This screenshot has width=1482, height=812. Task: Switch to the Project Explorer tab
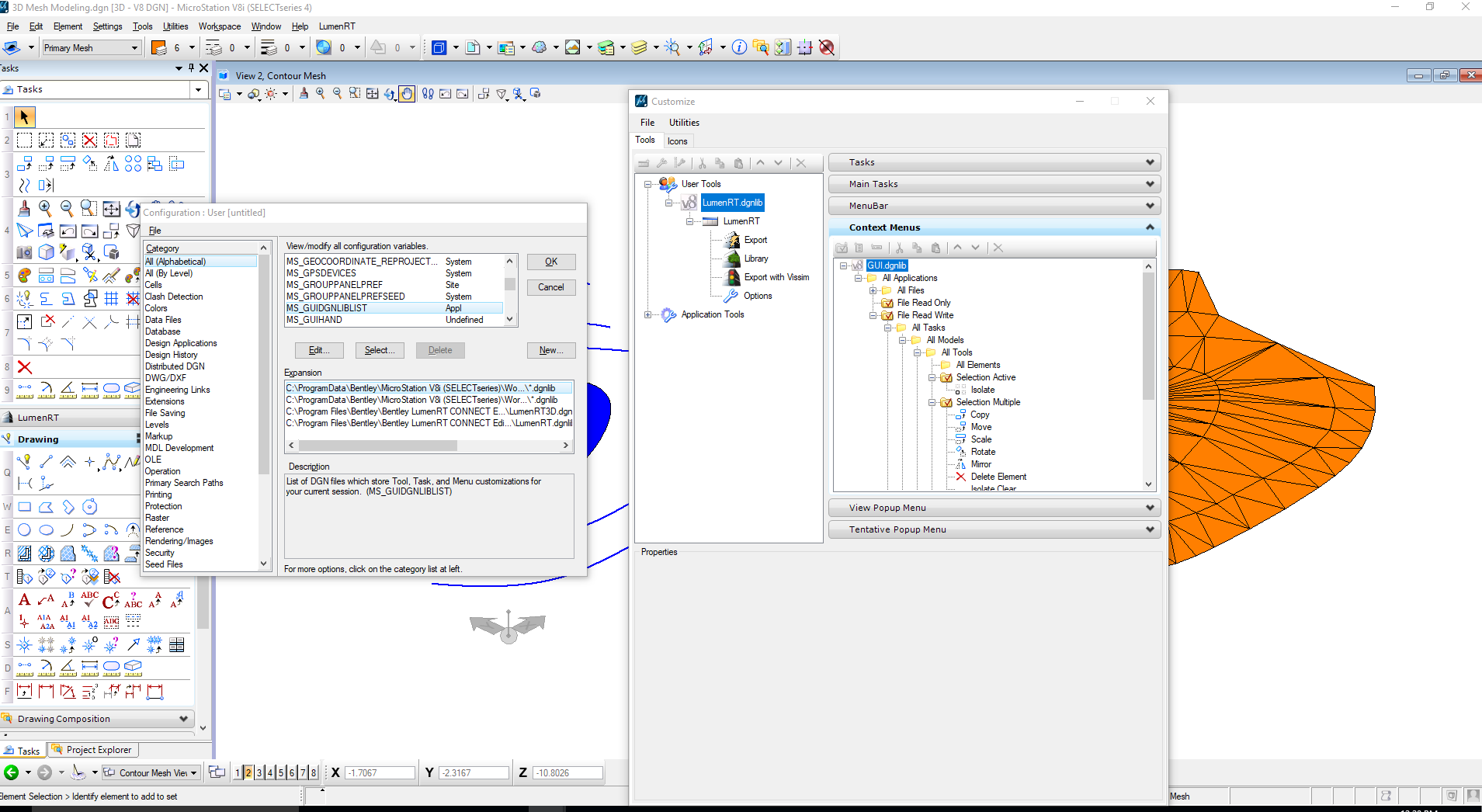[93, 750]
